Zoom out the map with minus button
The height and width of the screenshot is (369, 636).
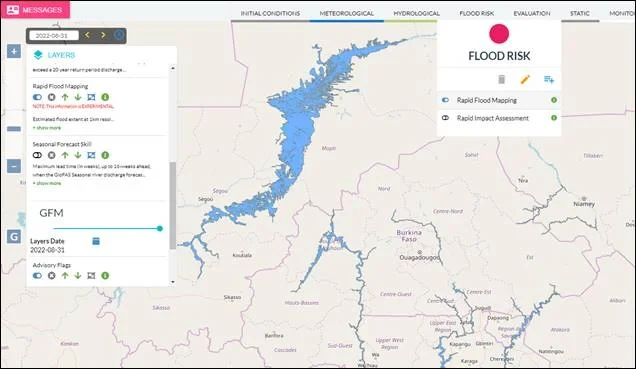pyautogui.click(x=14, y=166)
